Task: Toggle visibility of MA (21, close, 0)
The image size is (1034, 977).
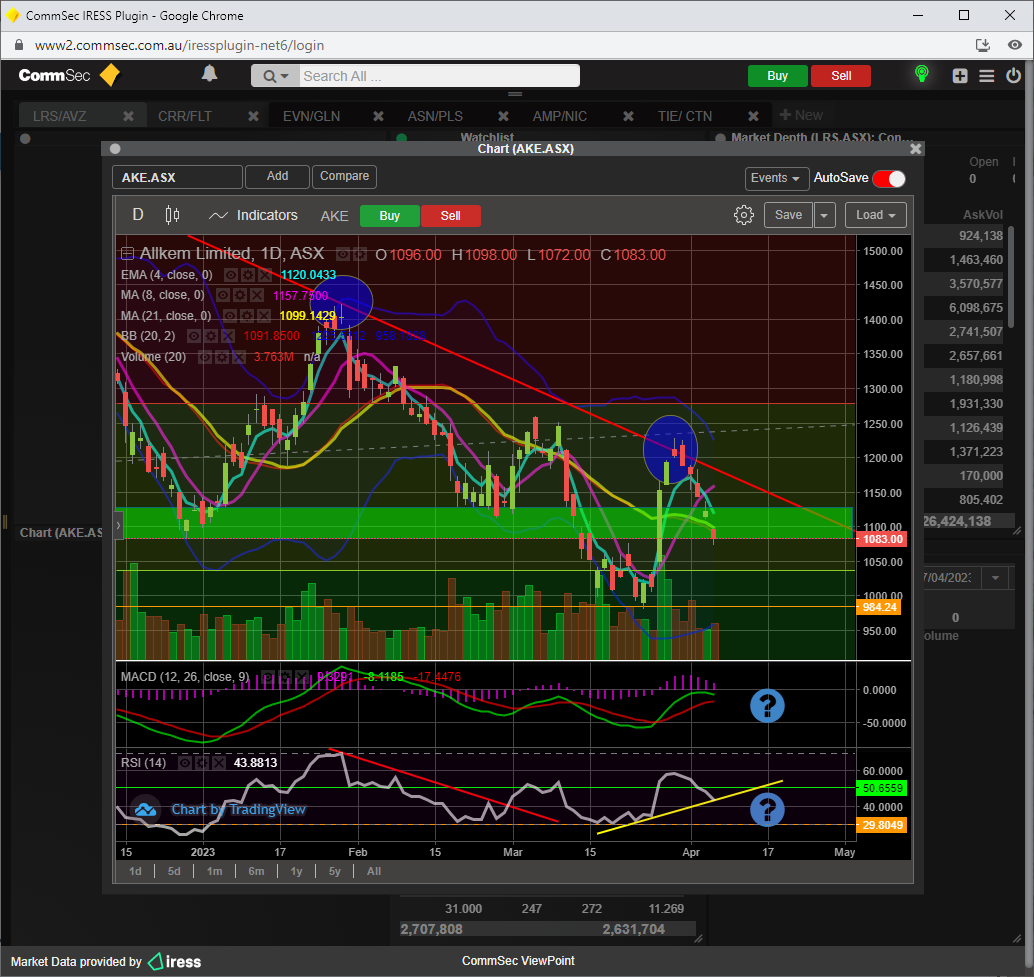Action: click(x=230, y=316)
